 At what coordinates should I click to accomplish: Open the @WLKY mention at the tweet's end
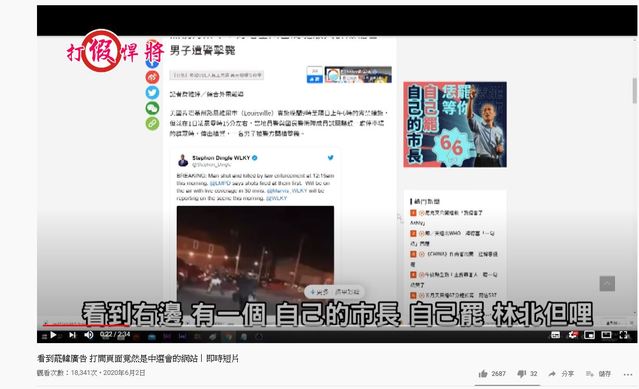coord(276,198)
